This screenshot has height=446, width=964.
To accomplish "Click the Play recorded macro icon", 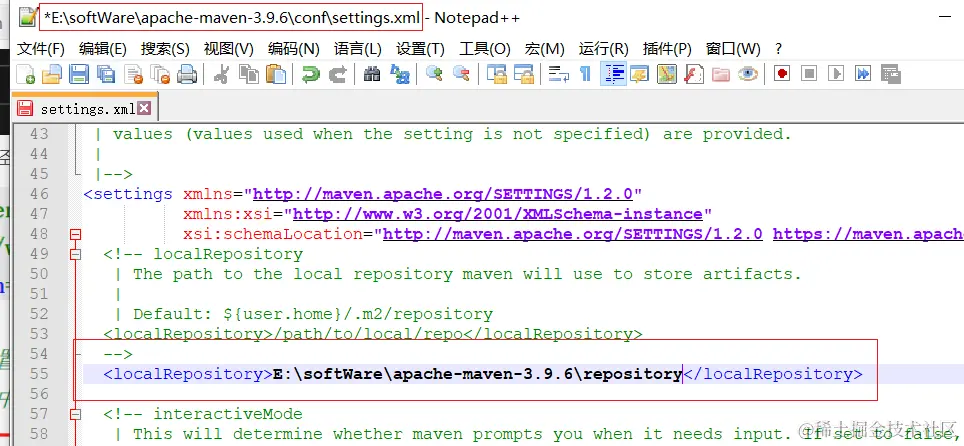I will pyautogui.click(x=836, y=74).
